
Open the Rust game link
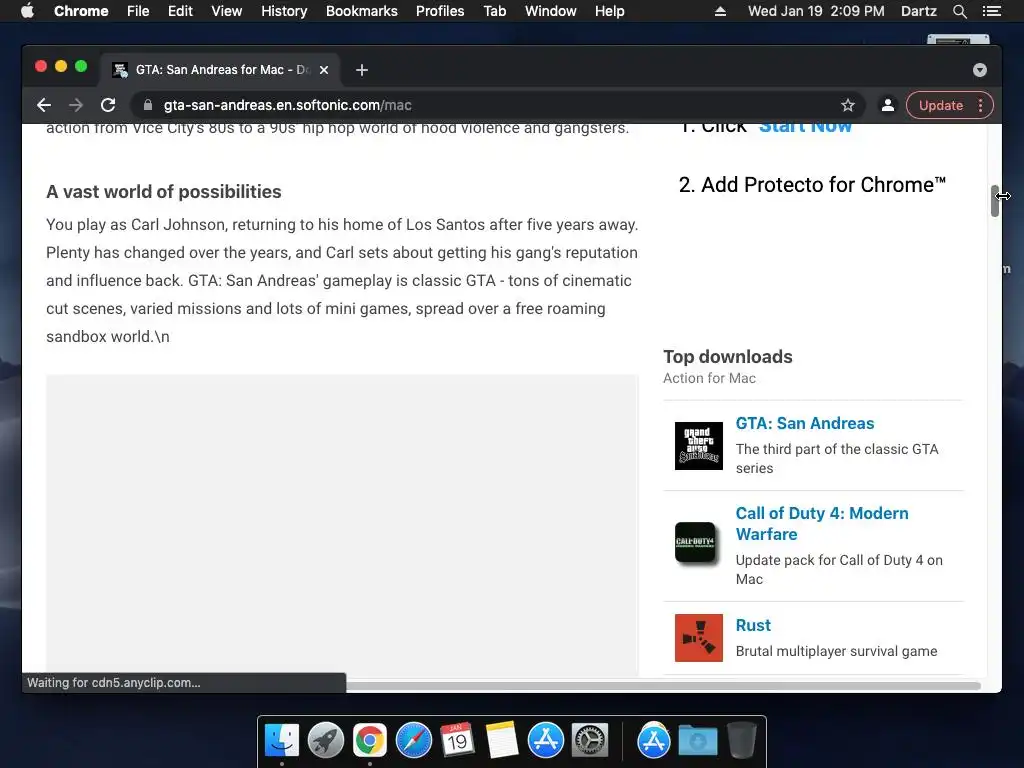pyautogui.click(x=753, y=625)
